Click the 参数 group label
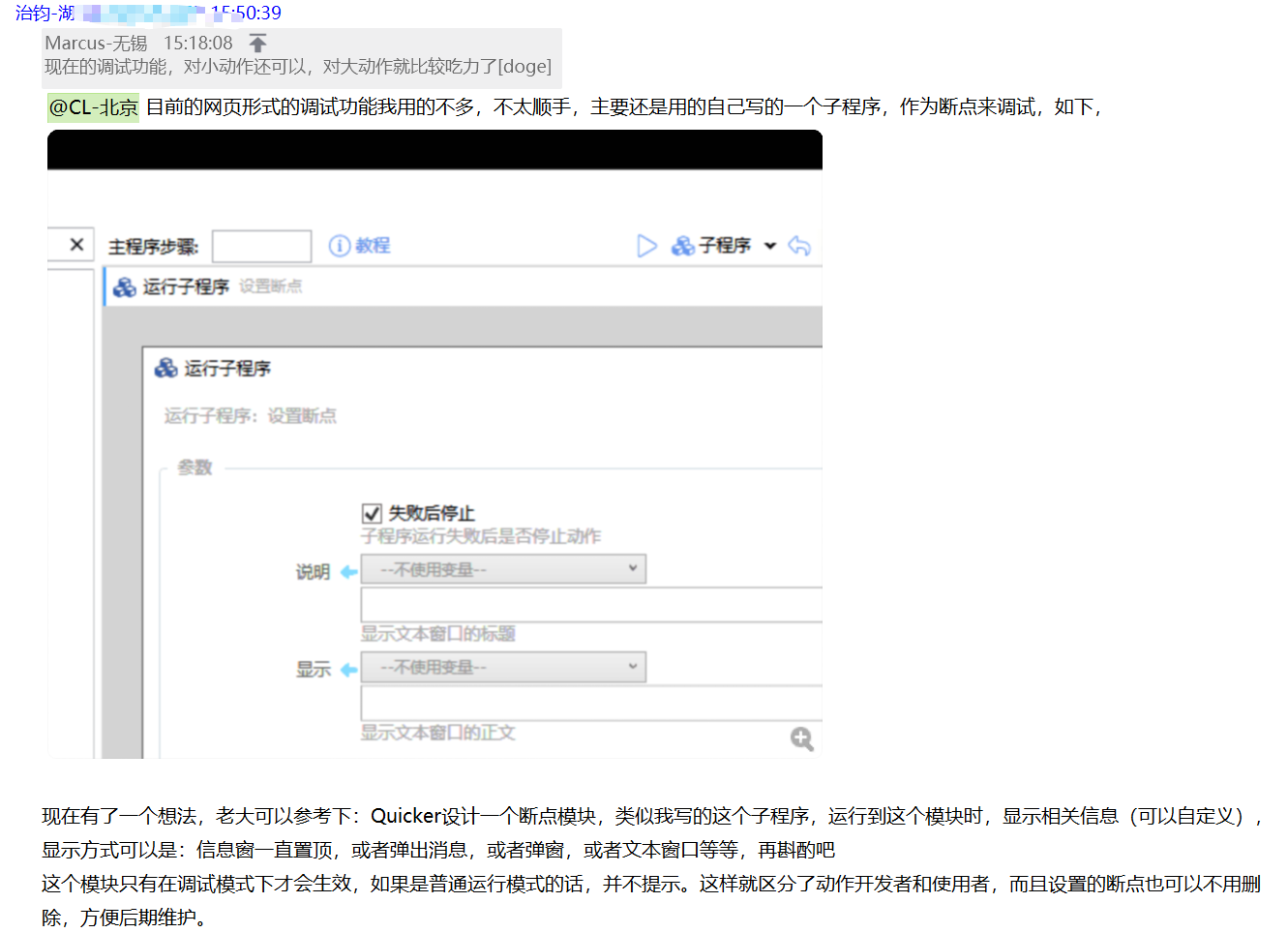The image size is (1288, 933). click(195, 467)
